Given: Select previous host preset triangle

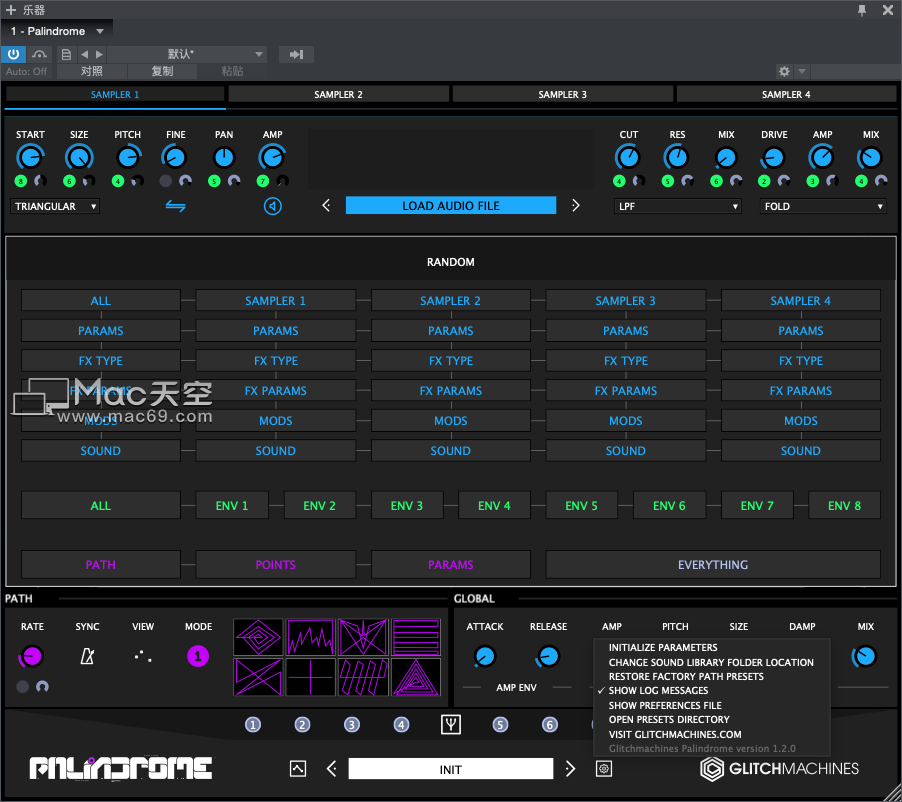Looking at the screenshot, I should (x=85, y=54).
